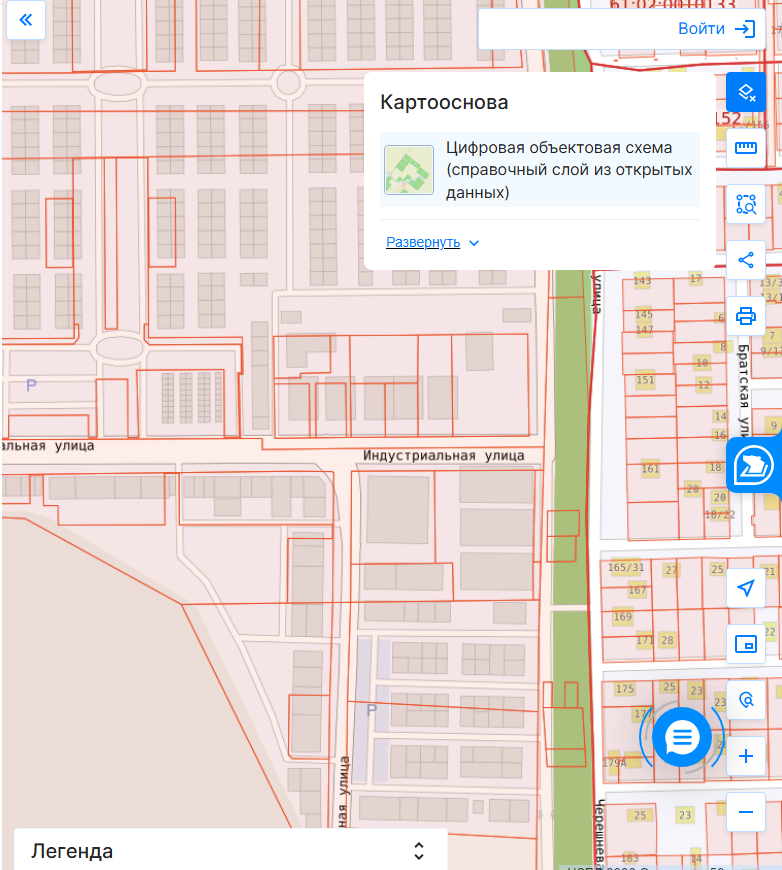The height and width of the screenshot is (870, 782).
Task: Activate the area search selection tool
Action: click(746, 204)
